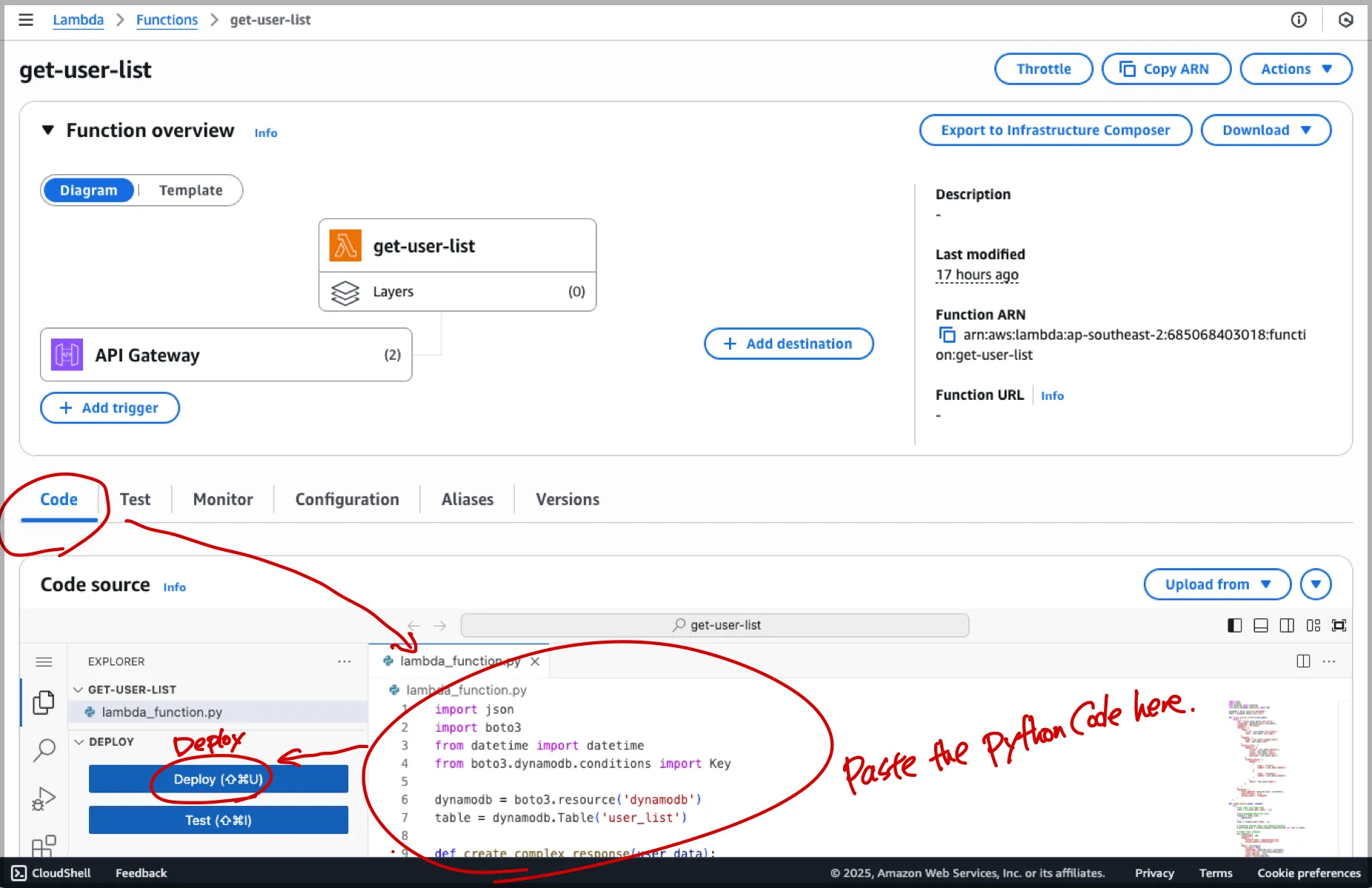Open editor more actions ellipsis

pyautogui.click(x=1329, y=661)
